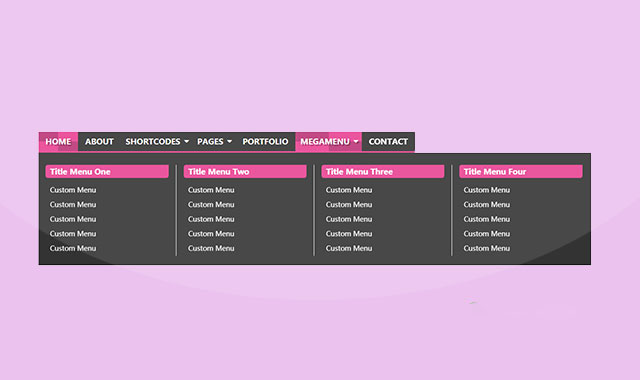Select the Title Menu One header
The height and width of the screenshot is (380, 640).
pyautogui.click(x=107, y=171)
